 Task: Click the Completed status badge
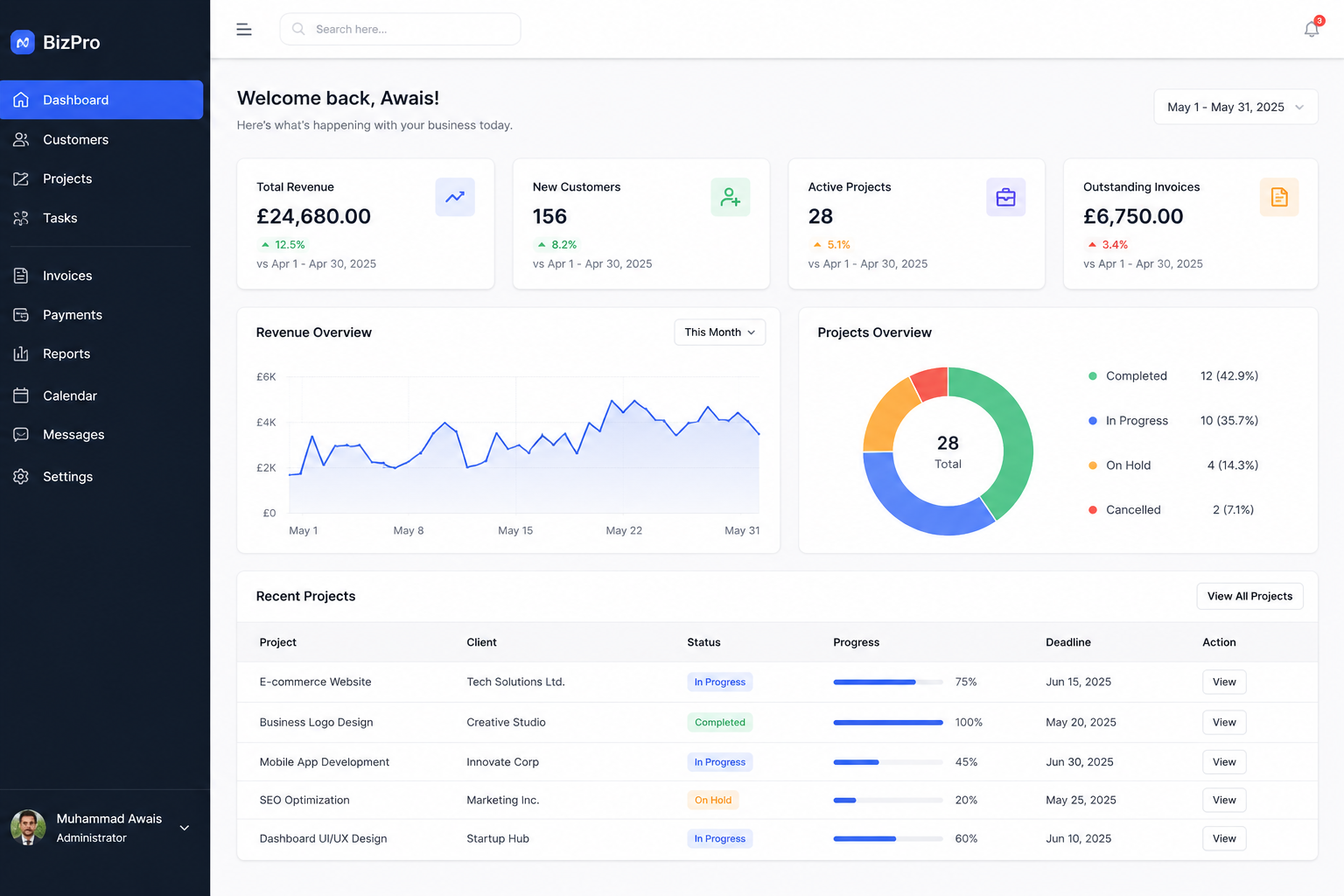click(720, 722)
